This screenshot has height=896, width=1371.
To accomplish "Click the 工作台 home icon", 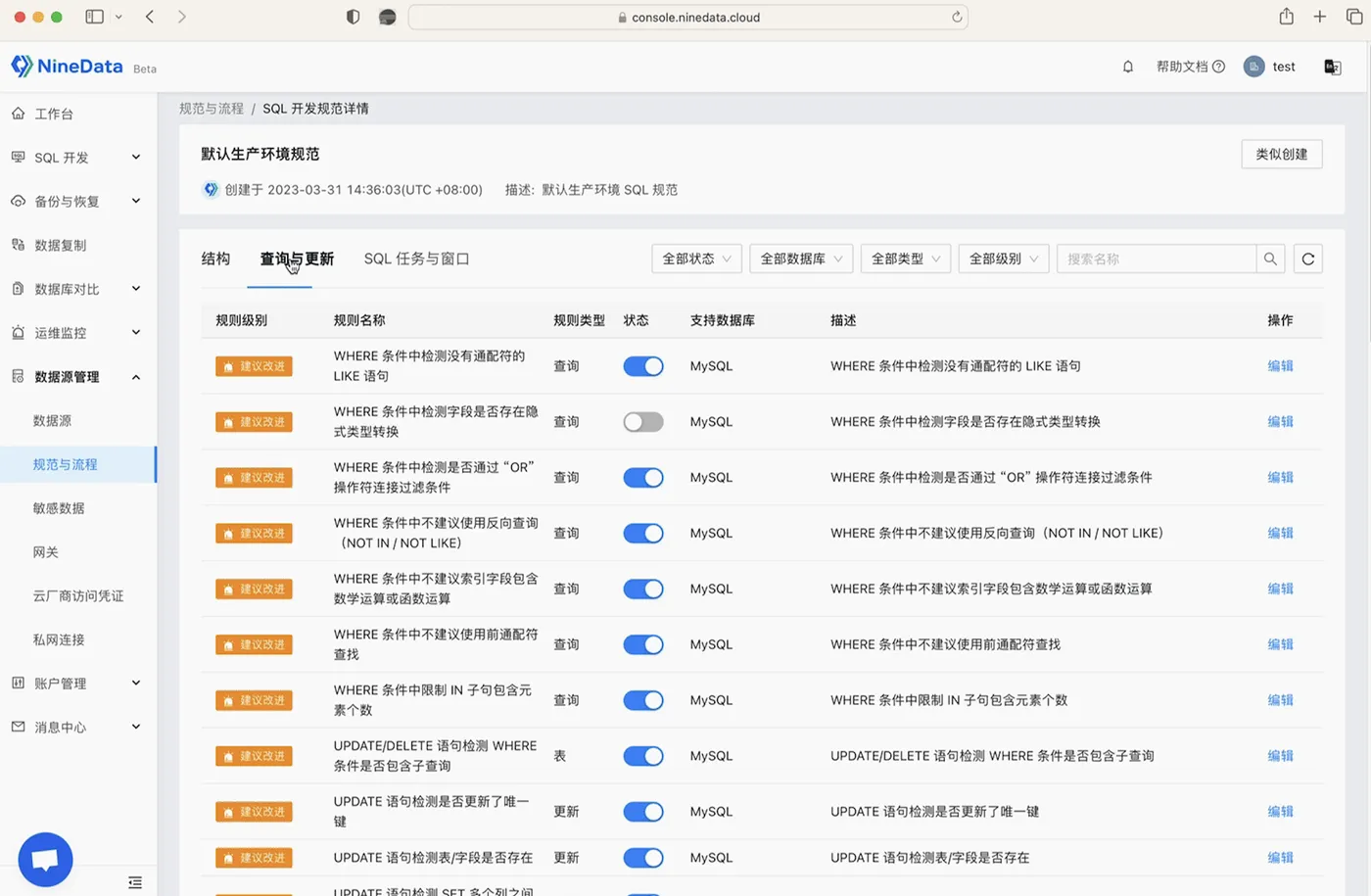I will coord(19,114).
